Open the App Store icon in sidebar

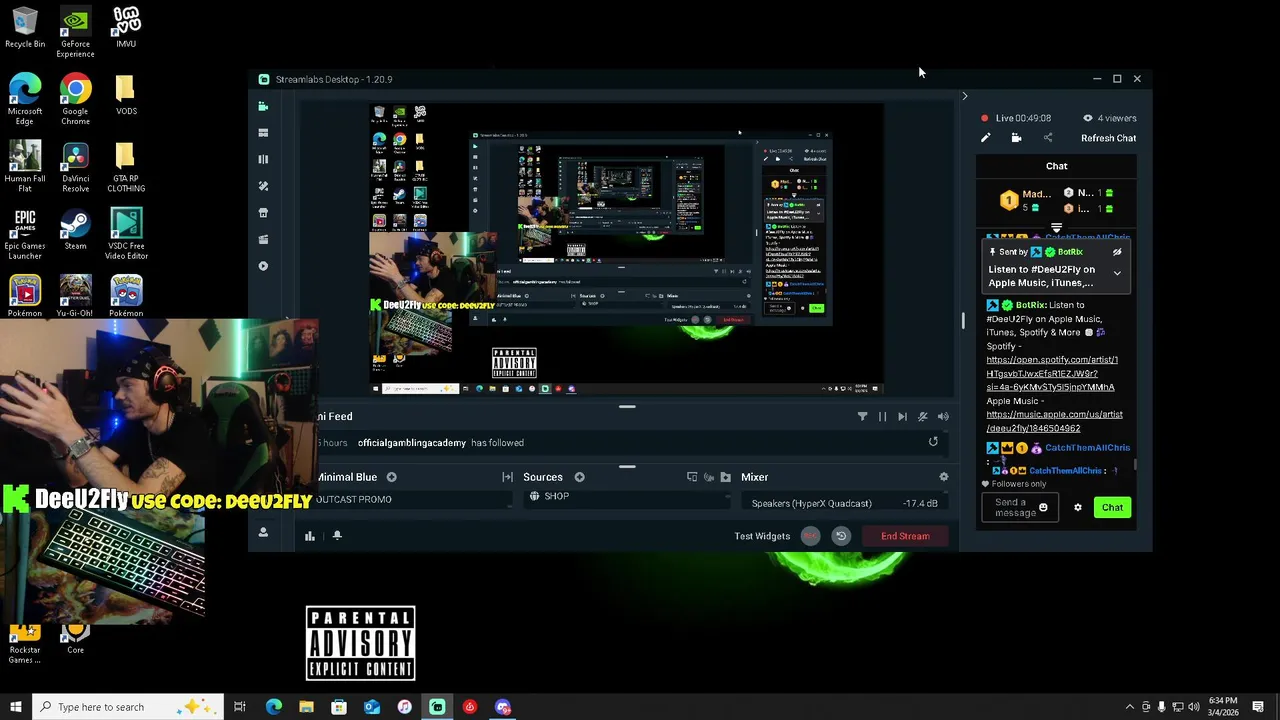click(x=263, y=213)
